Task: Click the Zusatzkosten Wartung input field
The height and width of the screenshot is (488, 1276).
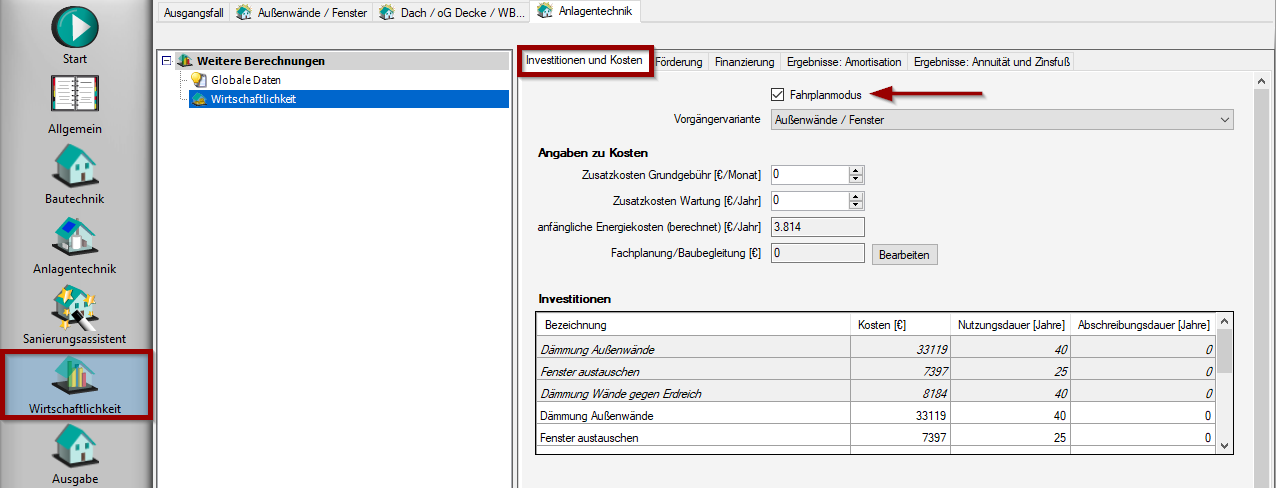Action: point(808,201)
